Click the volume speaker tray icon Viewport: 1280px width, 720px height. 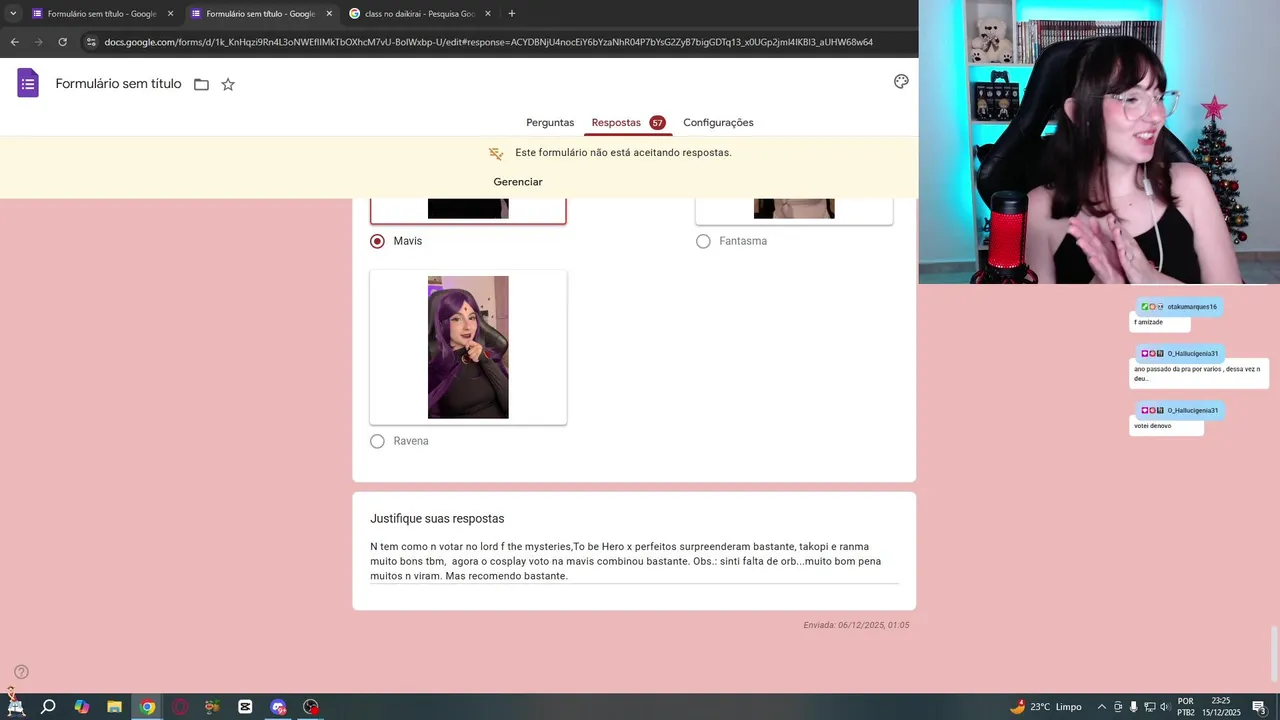[x=1165, y=707]
